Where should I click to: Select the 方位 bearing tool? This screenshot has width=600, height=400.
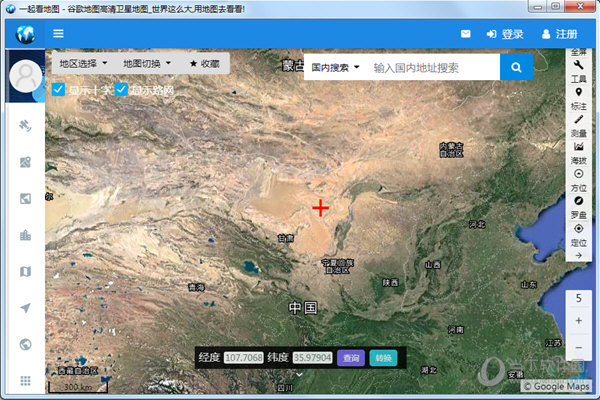tap(579, 181)
